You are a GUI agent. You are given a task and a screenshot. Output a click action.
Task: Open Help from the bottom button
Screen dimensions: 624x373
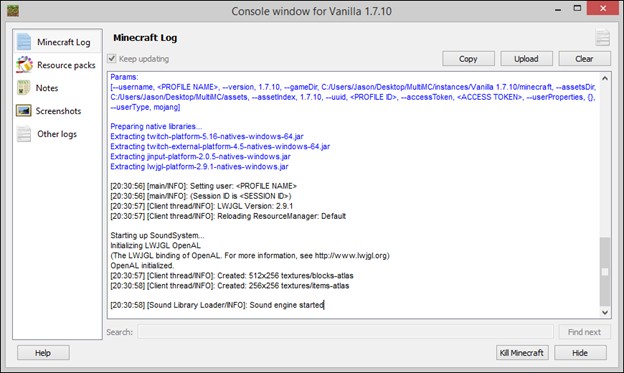(x=43, y=353)
